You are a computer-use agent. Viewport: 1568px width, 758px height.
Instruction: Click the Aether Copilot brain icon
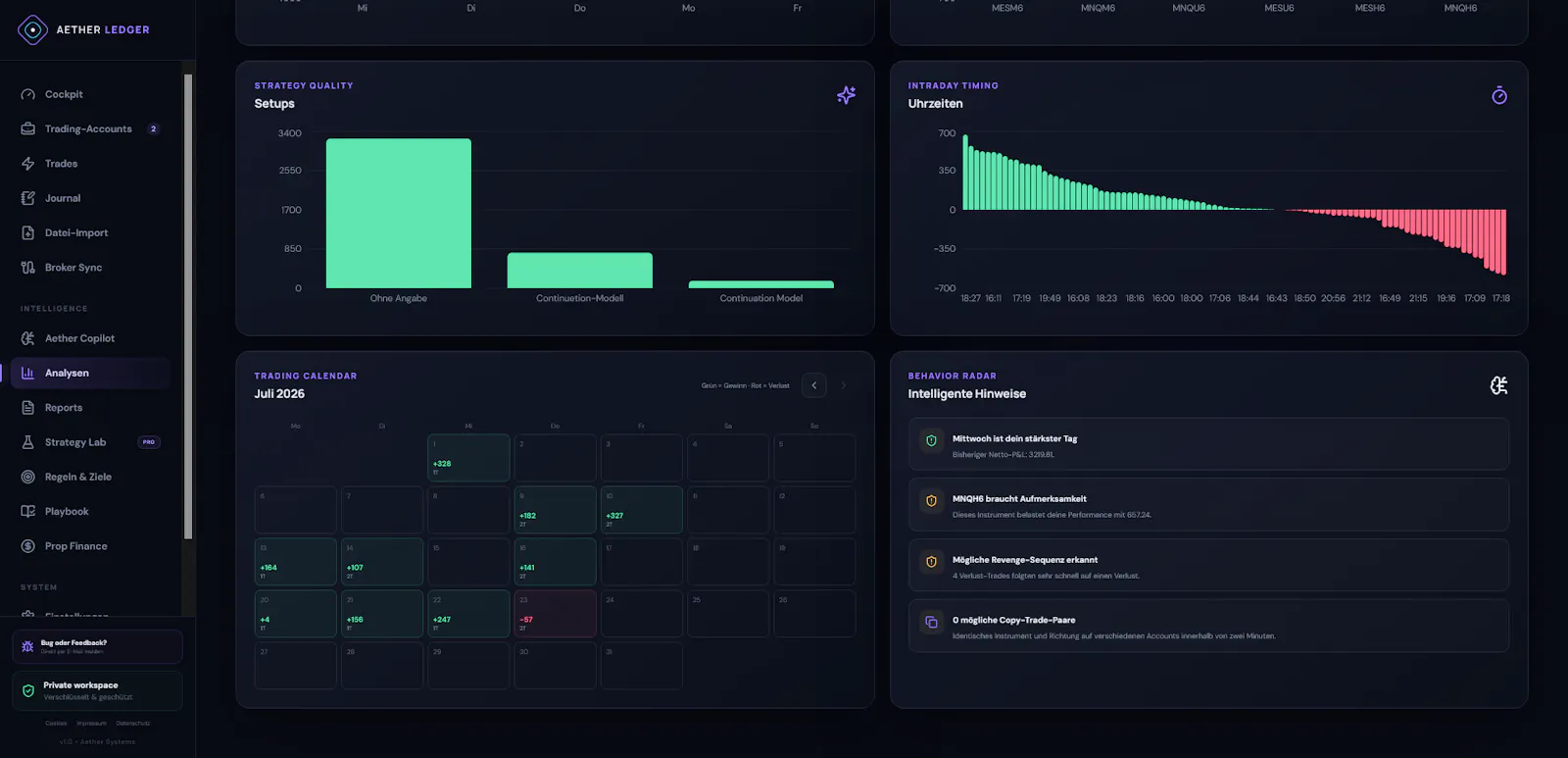tap(27, 338)
